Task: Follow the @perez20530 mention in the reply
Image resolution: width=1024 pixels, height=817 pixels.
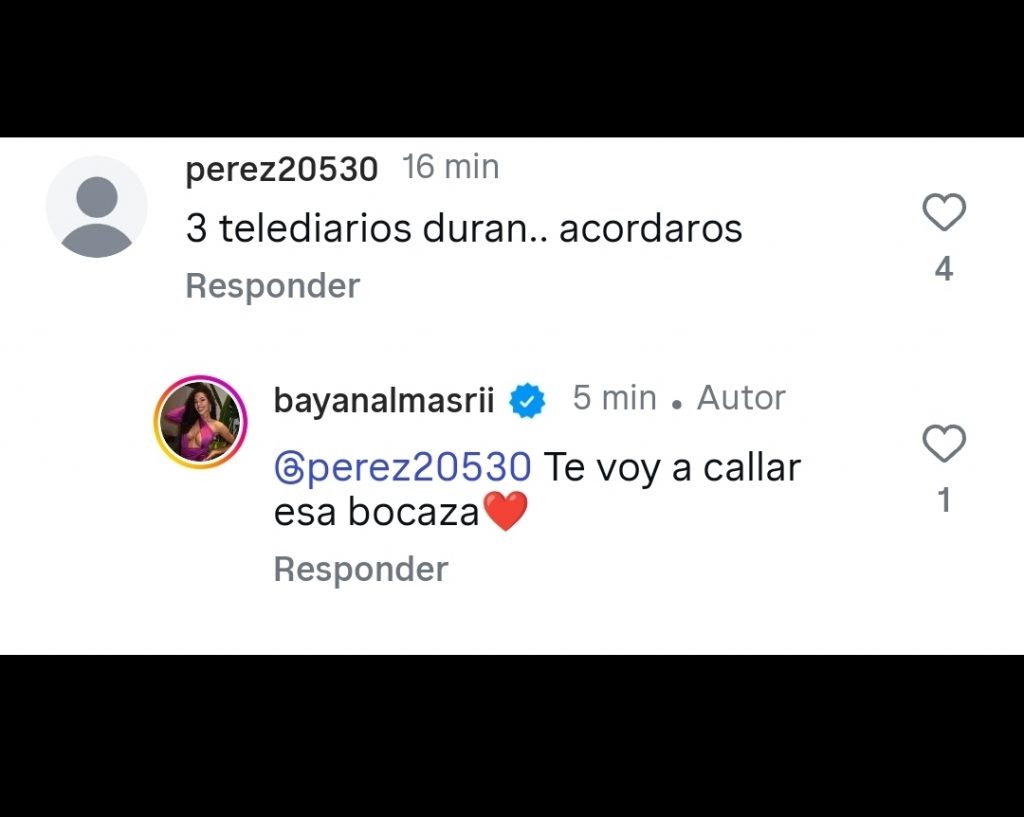Action: [x=403, y=468]
